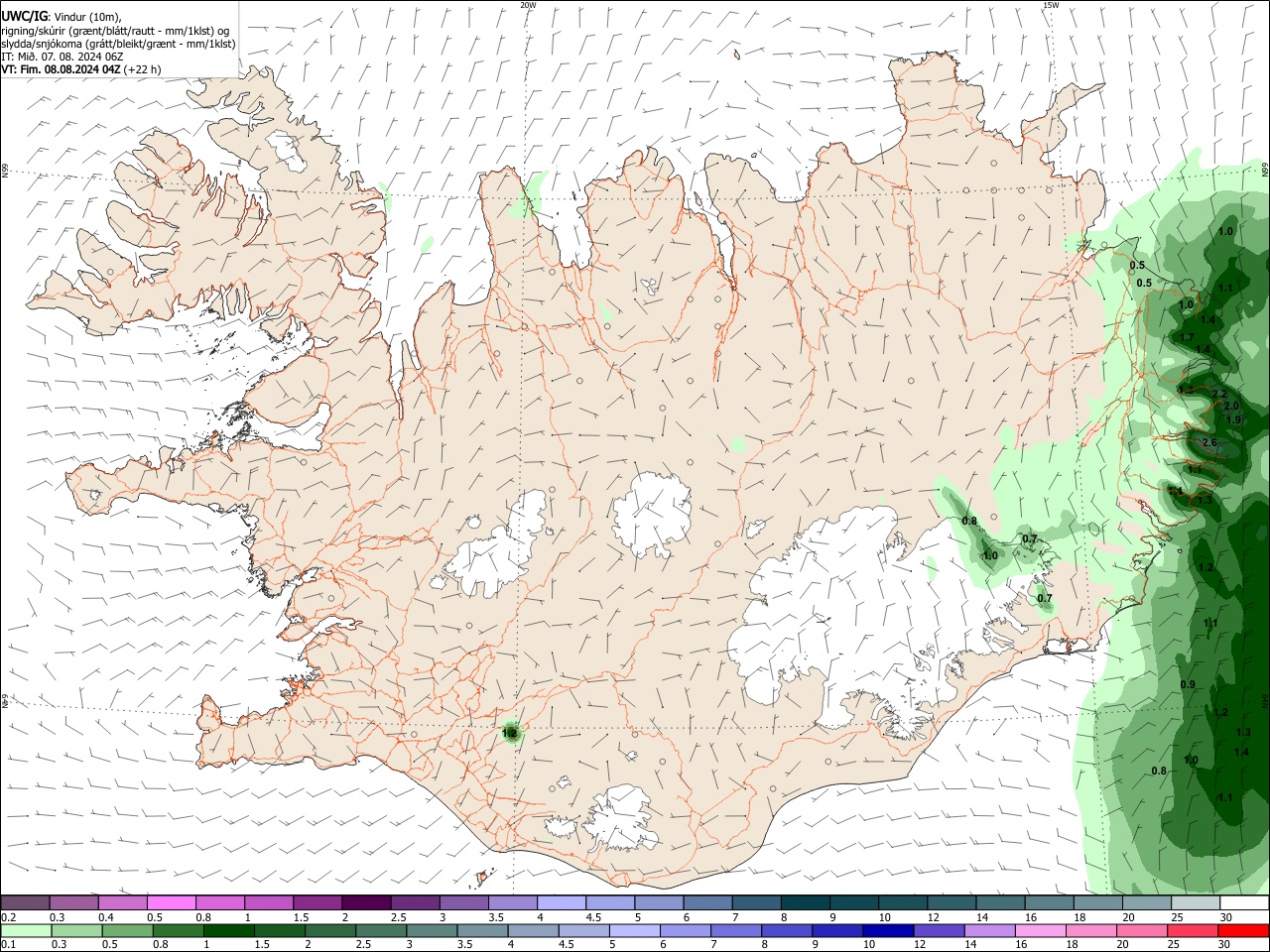Click the 'rigning/skúrir' legend description line
Image resolution: width=1270 pixels, height=952 pixels.
pos(116,31)
